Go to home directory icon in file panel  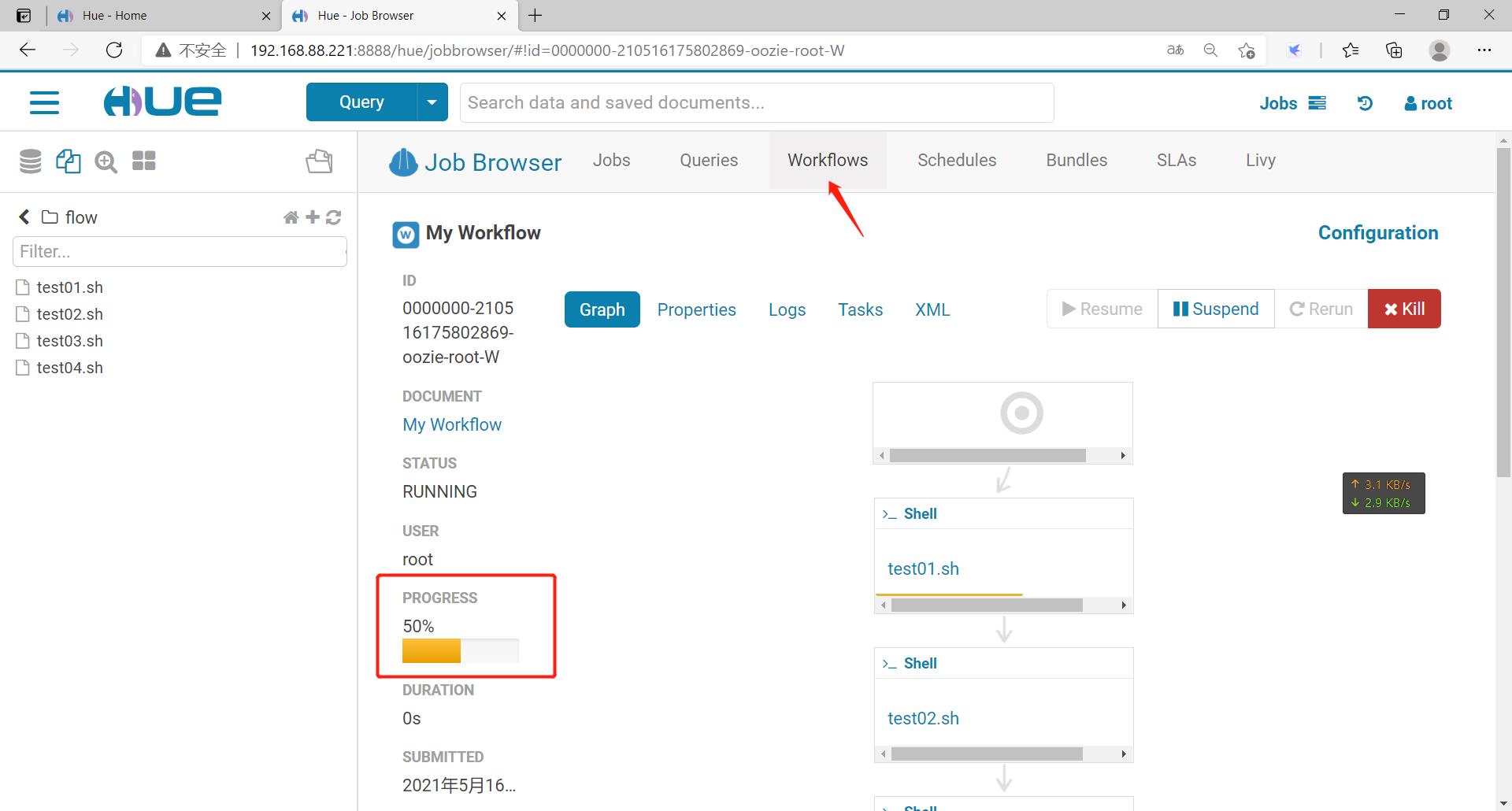(291, 217)
